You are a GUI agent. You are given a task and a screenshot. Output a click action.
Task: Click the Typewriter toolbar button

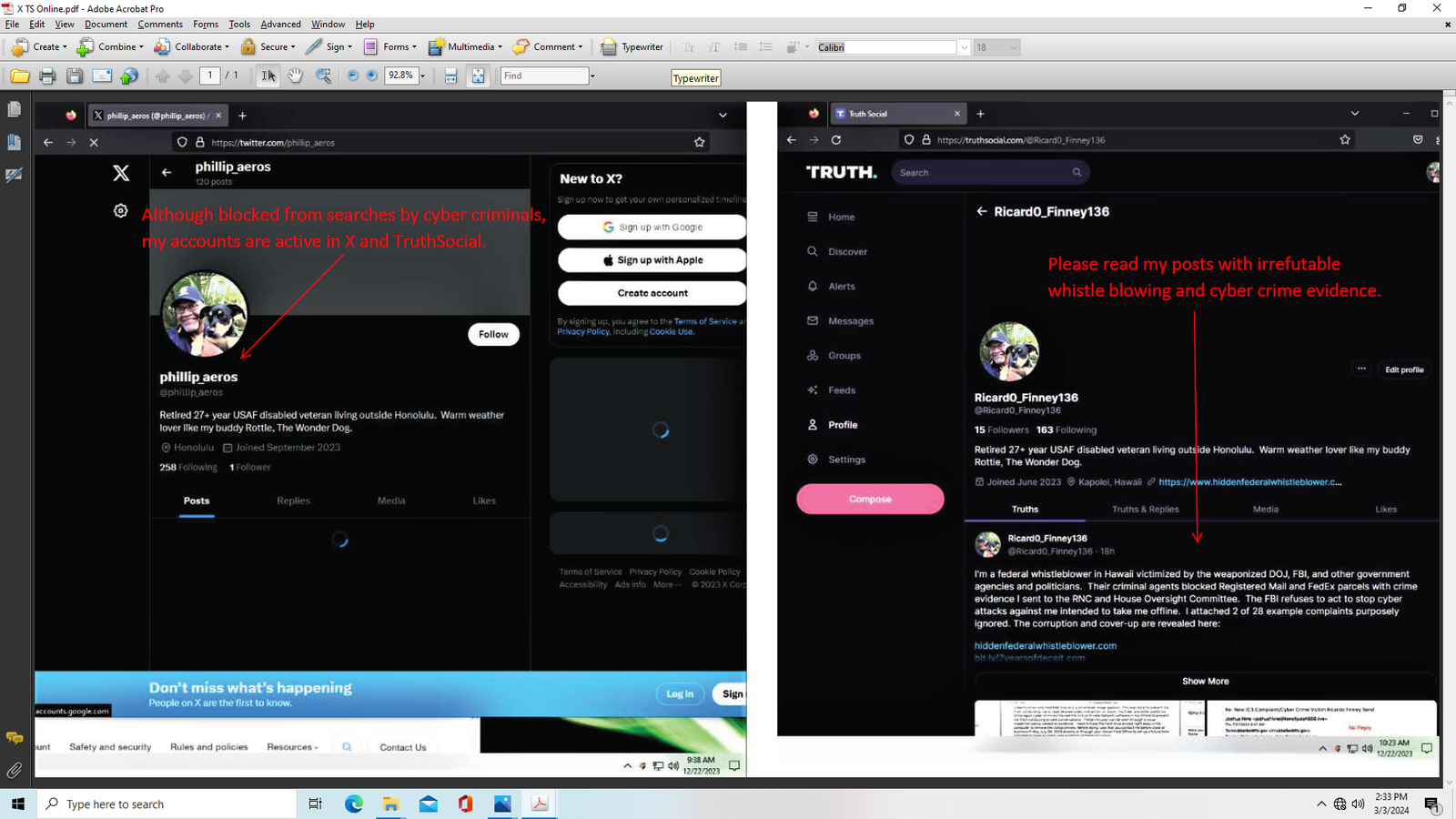tap(632, 47)
